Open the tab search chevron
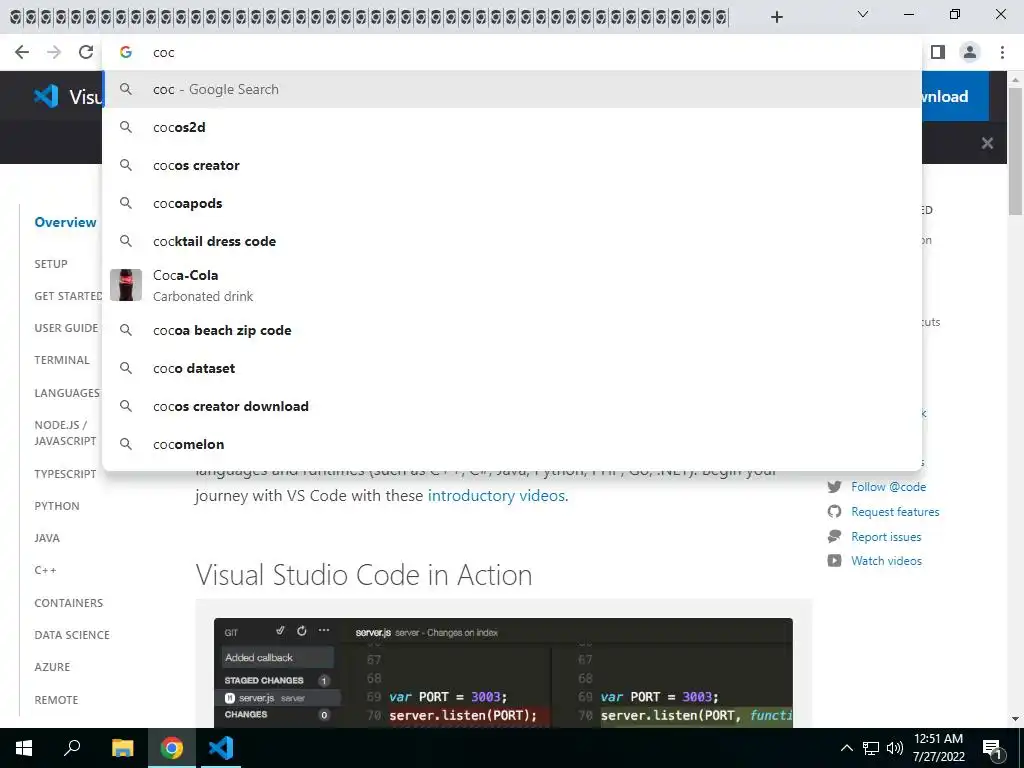Image resolution: width=1024 pixels, height=768 pixels. [863, 14]
